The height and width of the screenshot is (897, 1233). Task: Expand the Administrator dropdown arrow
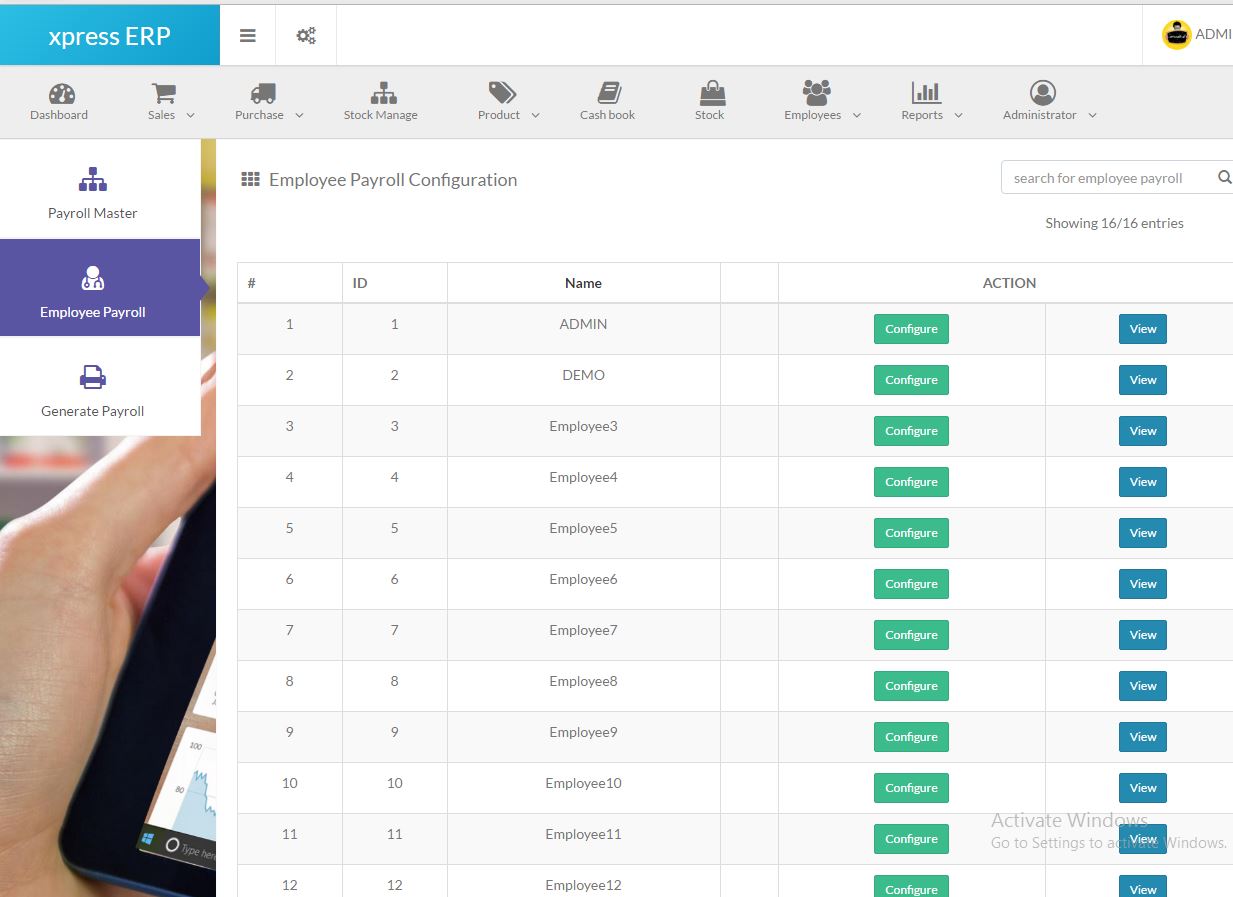(1092, 116)
